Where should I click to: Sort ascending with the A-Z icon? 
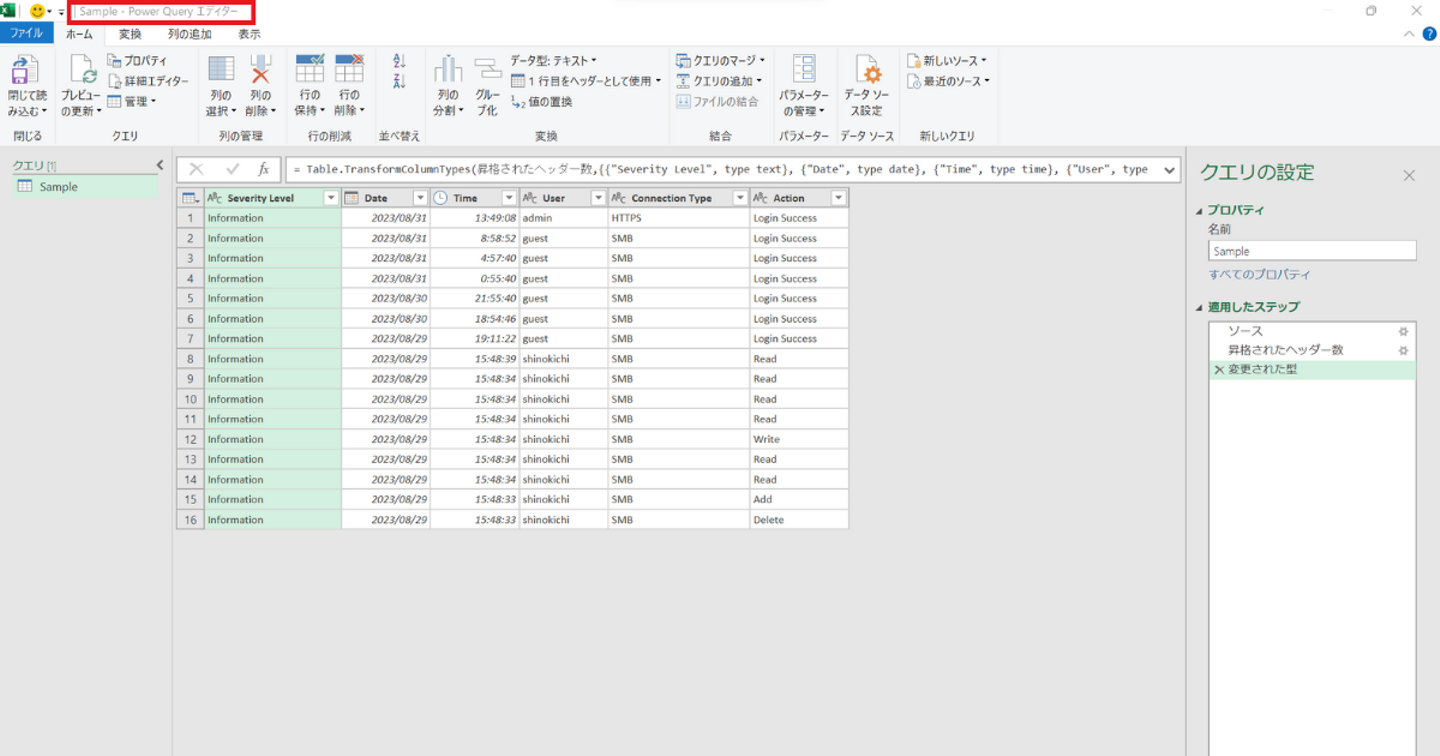coord(400,61)
